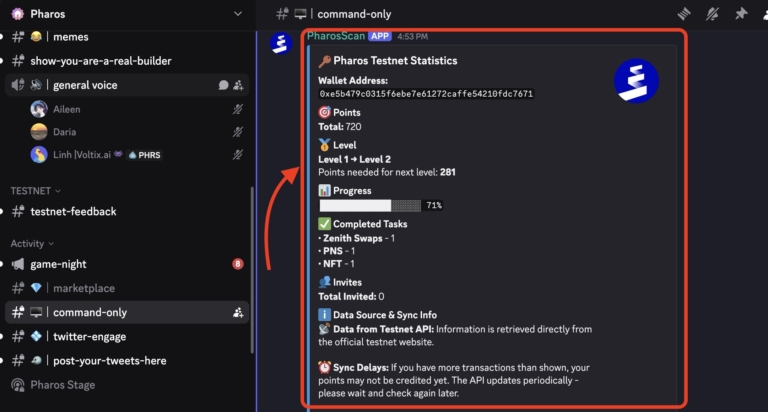Image resolution: width=768 pixels, height=412 pixels.
Task: Collapse the TESTNET channel category
Action: pyautogui.click(x=35, y=191)
